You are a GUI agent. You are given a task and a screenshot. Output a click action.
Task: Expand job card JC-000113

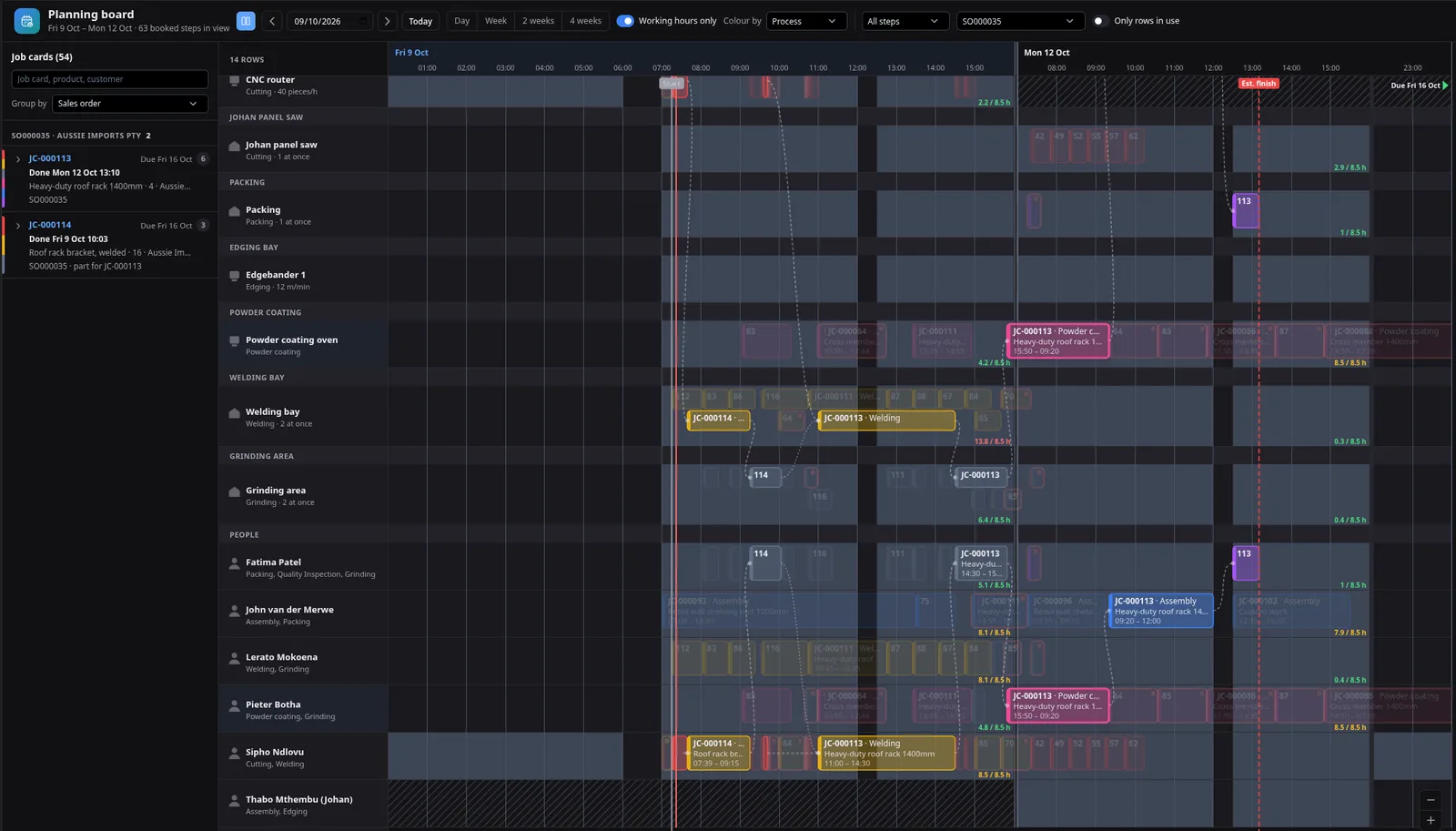click(x=18, y=159)
